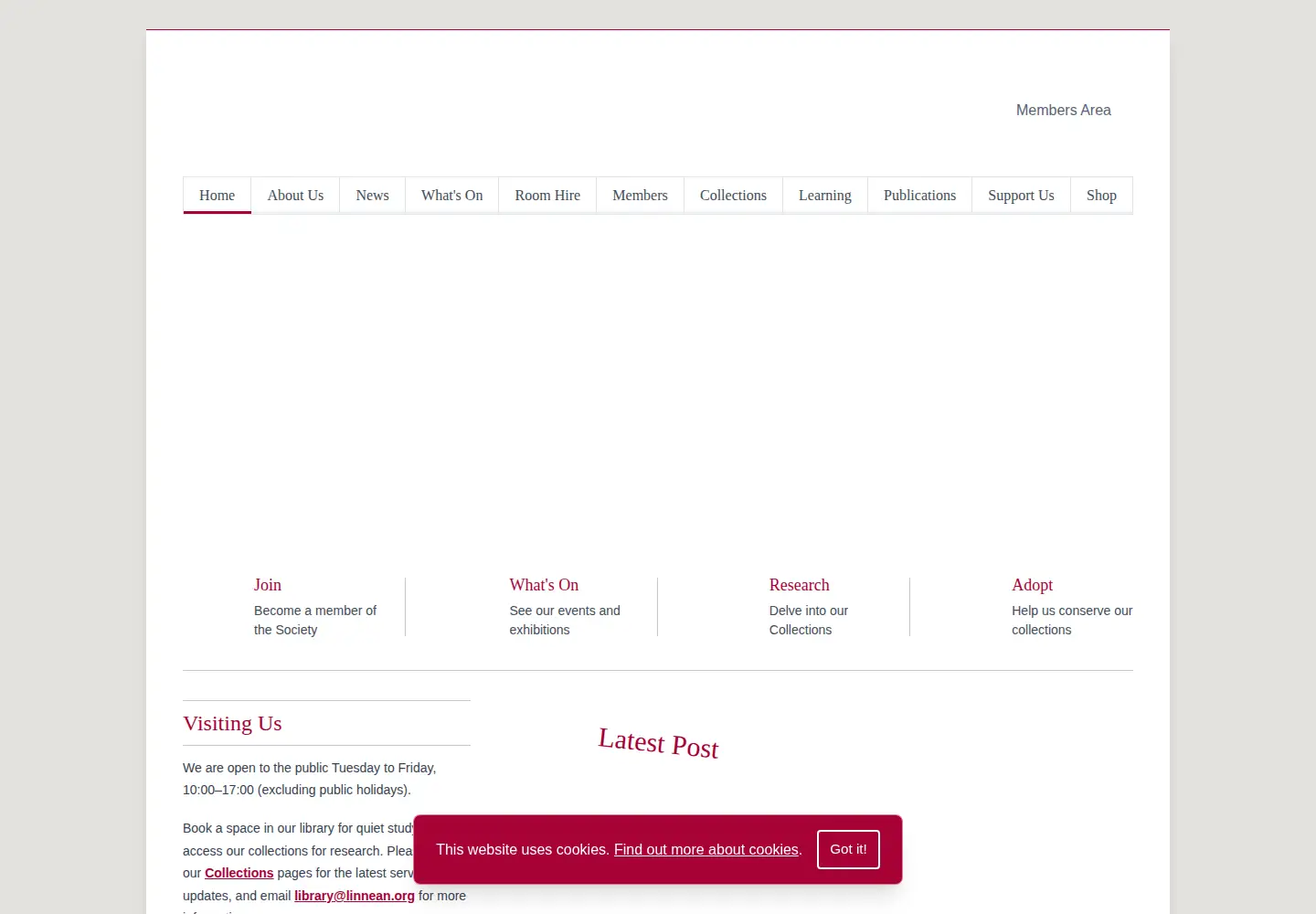The image size is (1316, 914).
Task: Navigate to Room Hire
Action: point(547,196)
